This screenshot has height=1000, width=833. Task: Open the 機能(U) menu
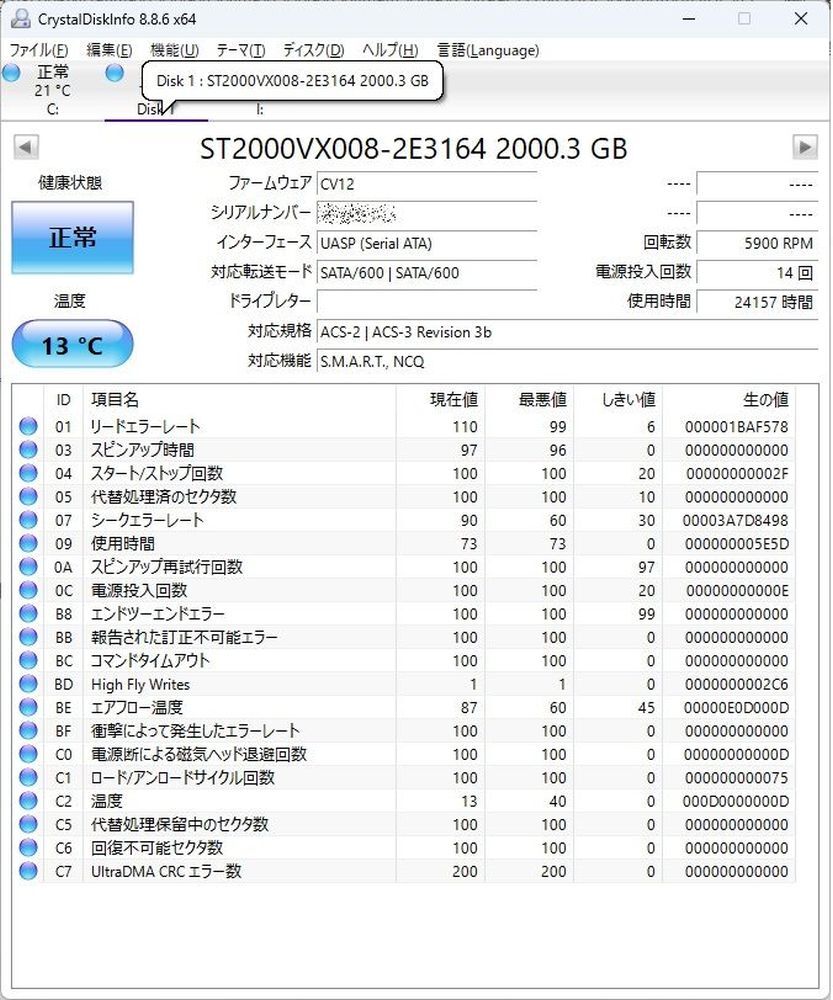[175, 50]
